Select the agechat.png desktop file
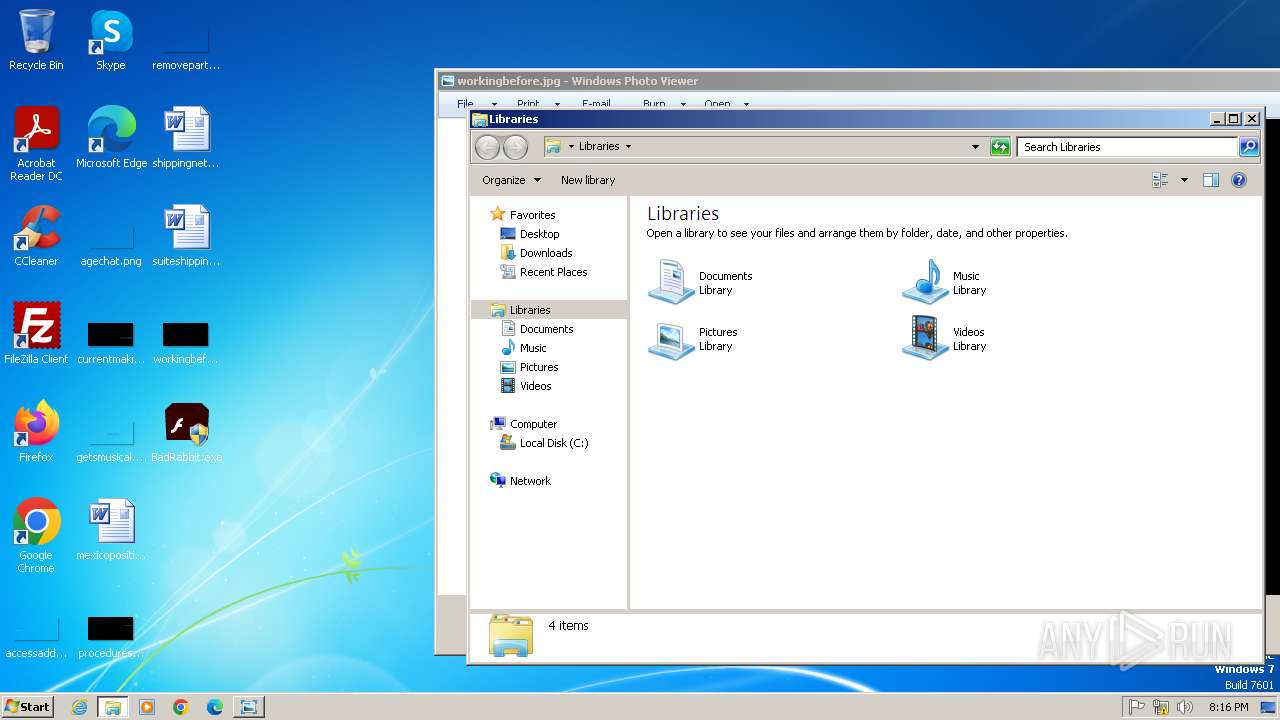 click(111, 244)
